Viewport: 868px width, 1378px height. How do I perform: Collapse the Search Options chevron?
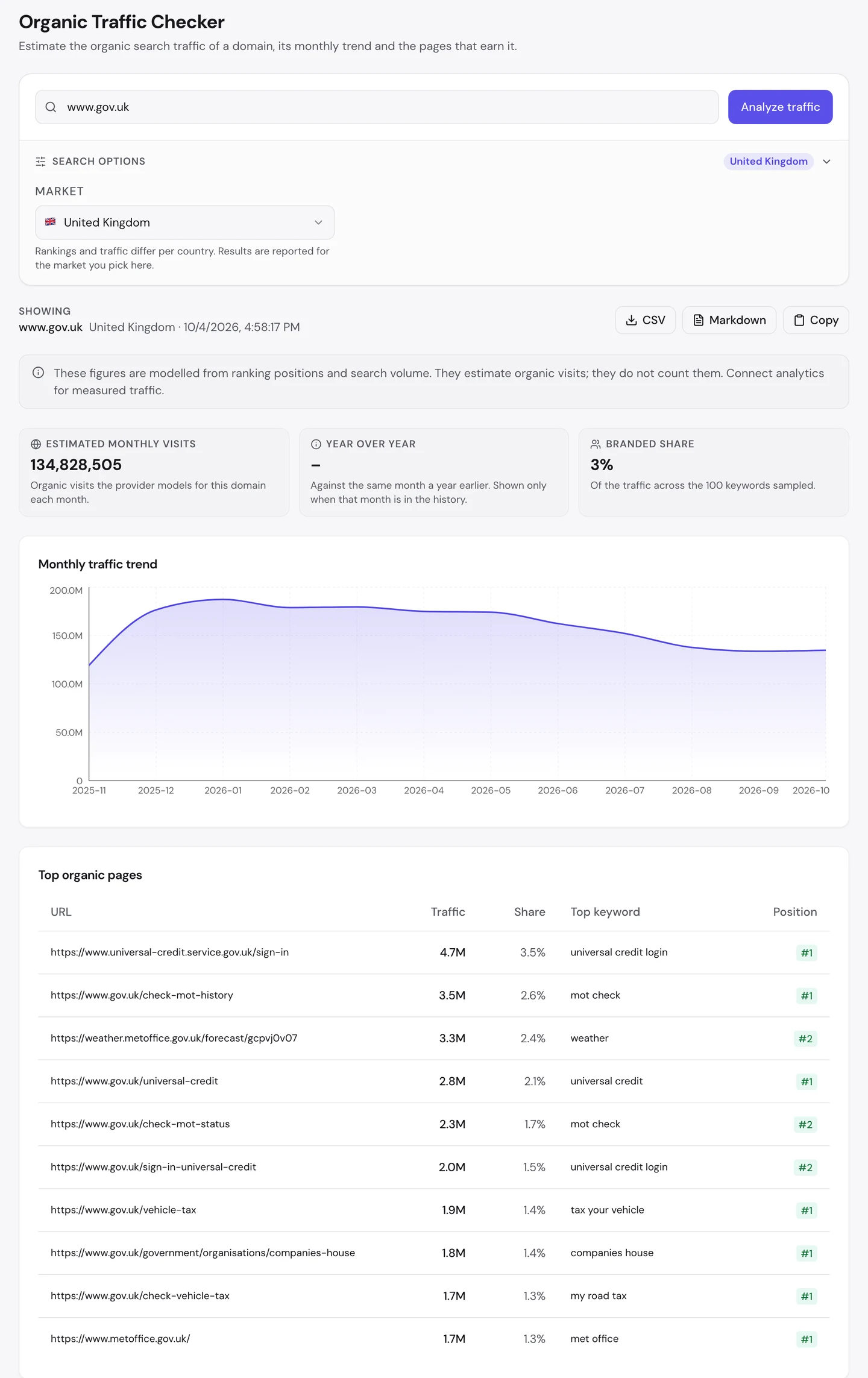click(827, 162)
